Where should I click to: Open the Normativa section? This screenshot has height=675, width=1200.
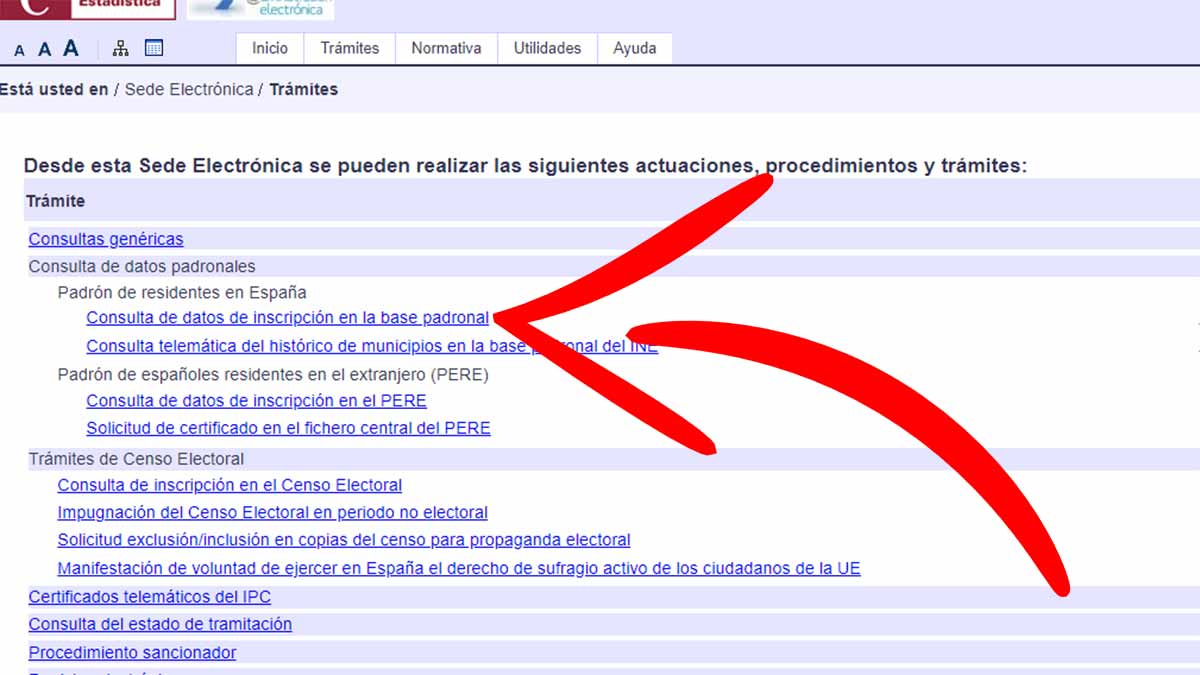[445, 47]
